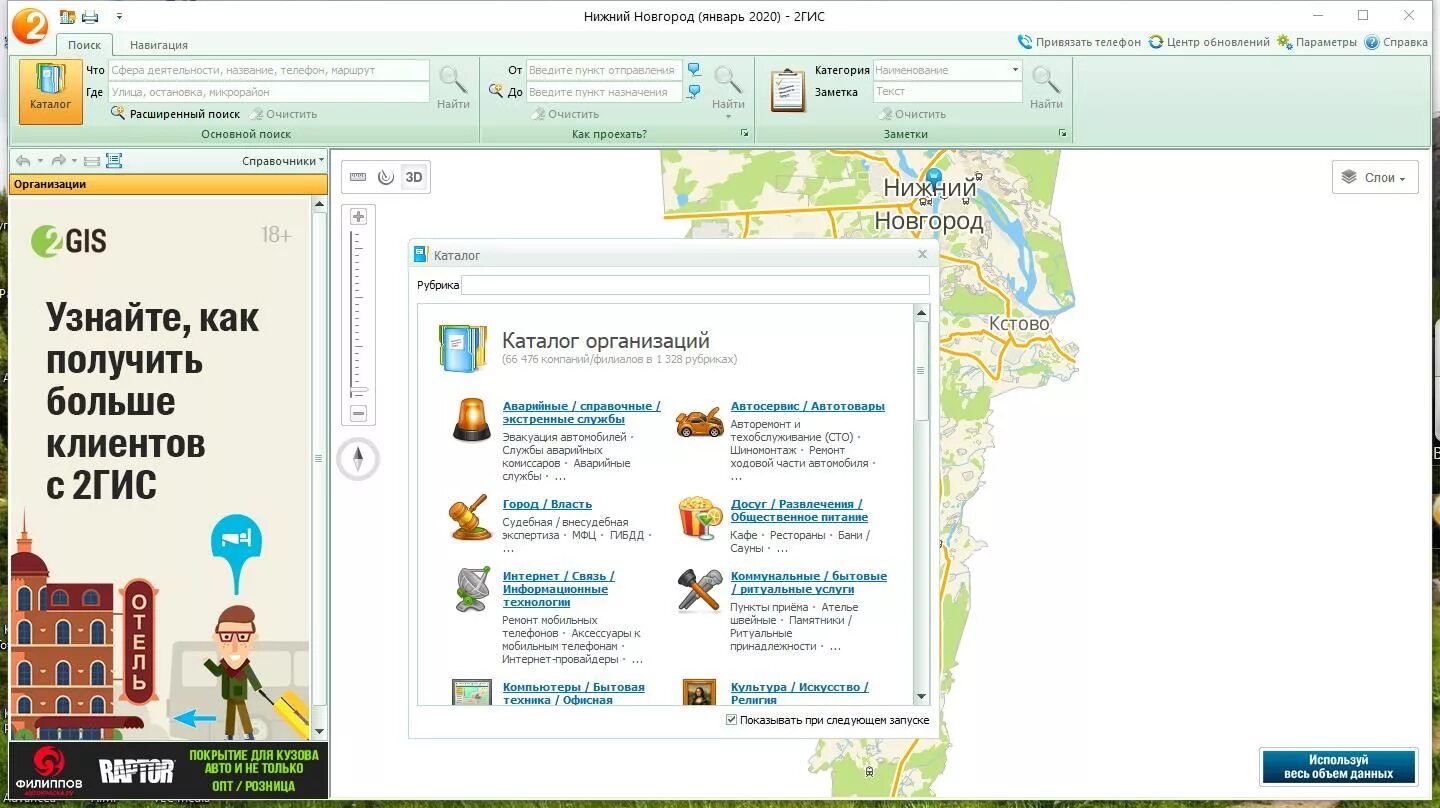1440x808 pixels.
Task: Click the collapsed list view icon in panel toolbar
Action: [x=91, y=161]
